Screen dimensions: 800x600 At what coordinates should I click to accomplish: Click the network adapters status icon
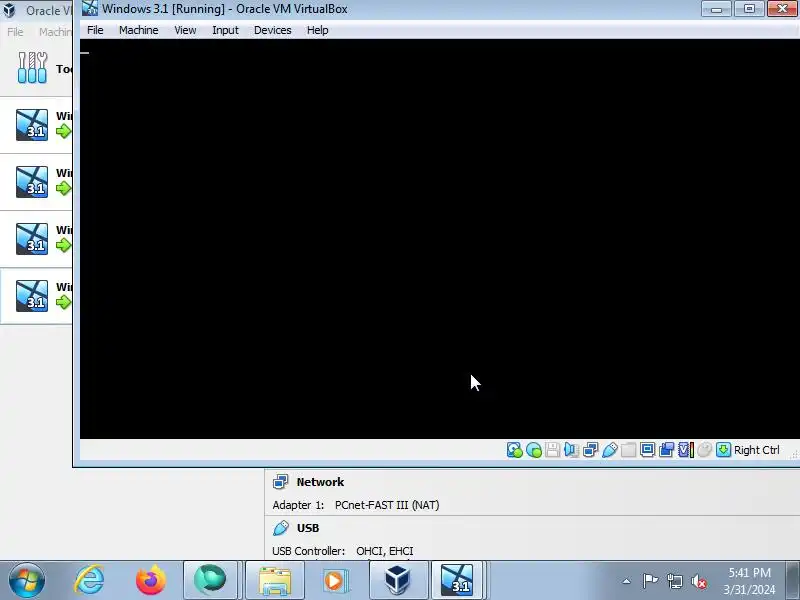pyautogui.click(x=590, y=450)
